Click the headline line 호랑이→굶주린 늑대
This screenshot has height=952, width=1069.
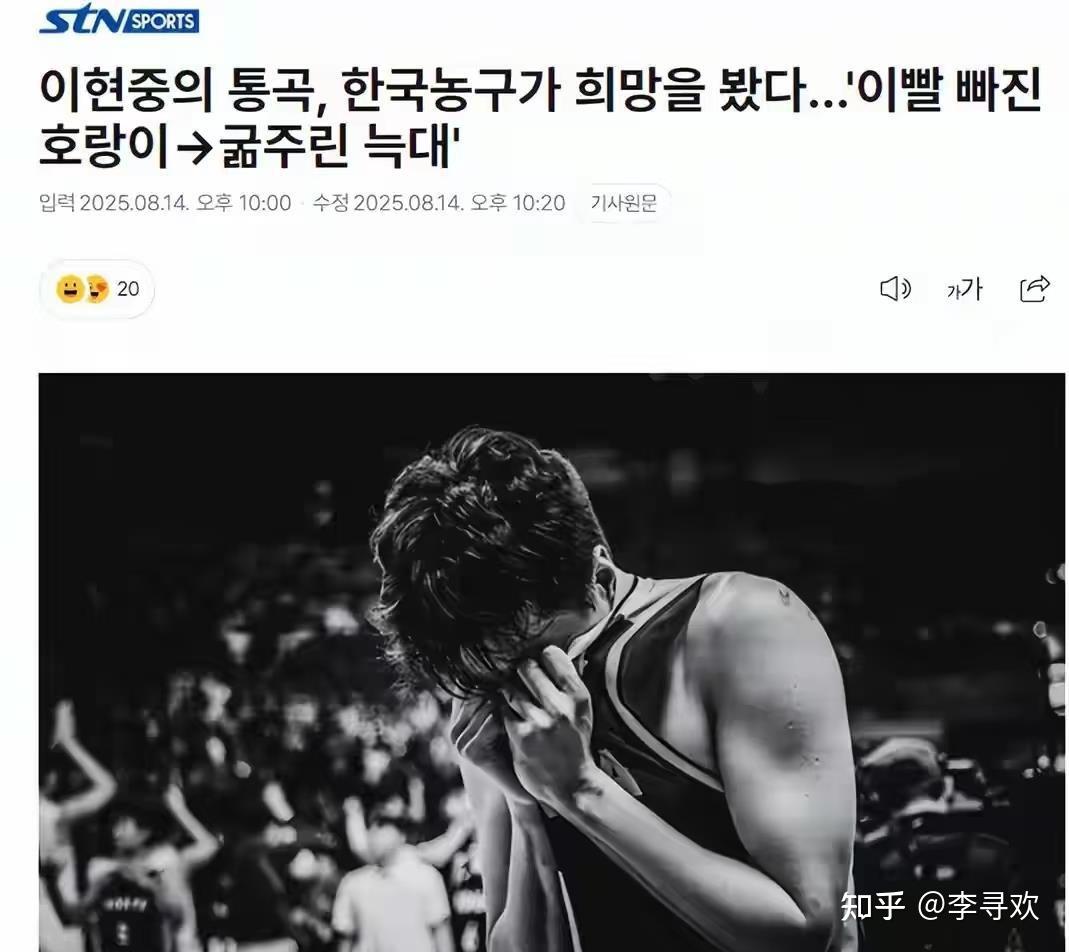(250, 146)
